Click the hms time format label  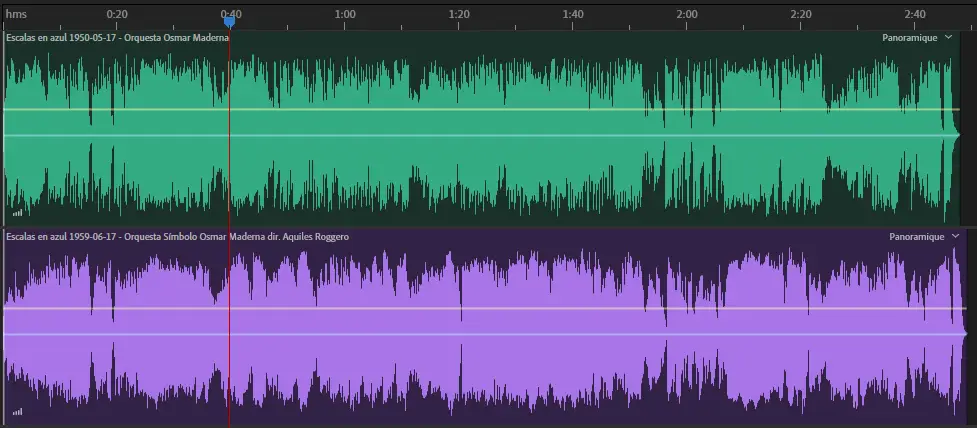16,14
